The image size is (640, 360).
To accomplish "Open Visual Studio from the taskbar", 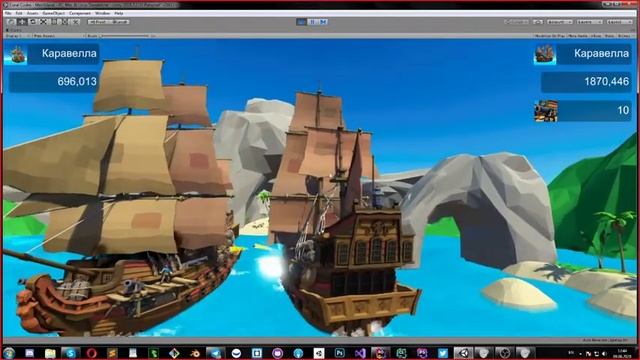I will click(360, 353).
